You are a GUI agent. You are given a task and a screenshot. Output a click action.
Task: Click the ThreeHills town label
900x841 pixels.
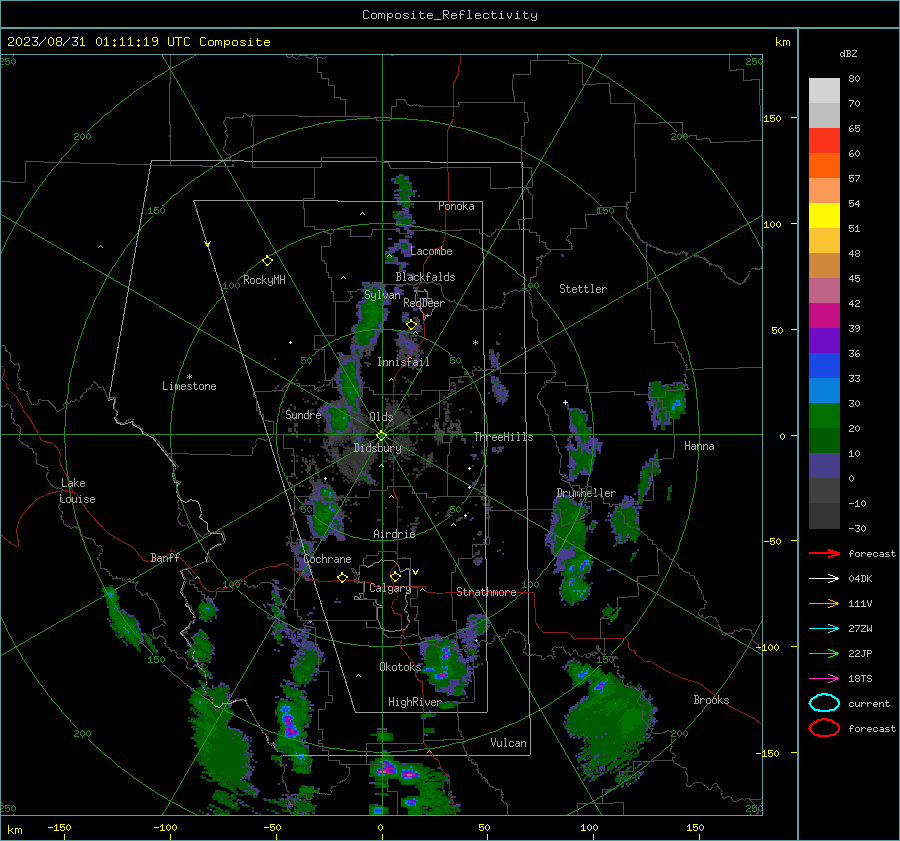pyautogui.click(x=503, y=437)
